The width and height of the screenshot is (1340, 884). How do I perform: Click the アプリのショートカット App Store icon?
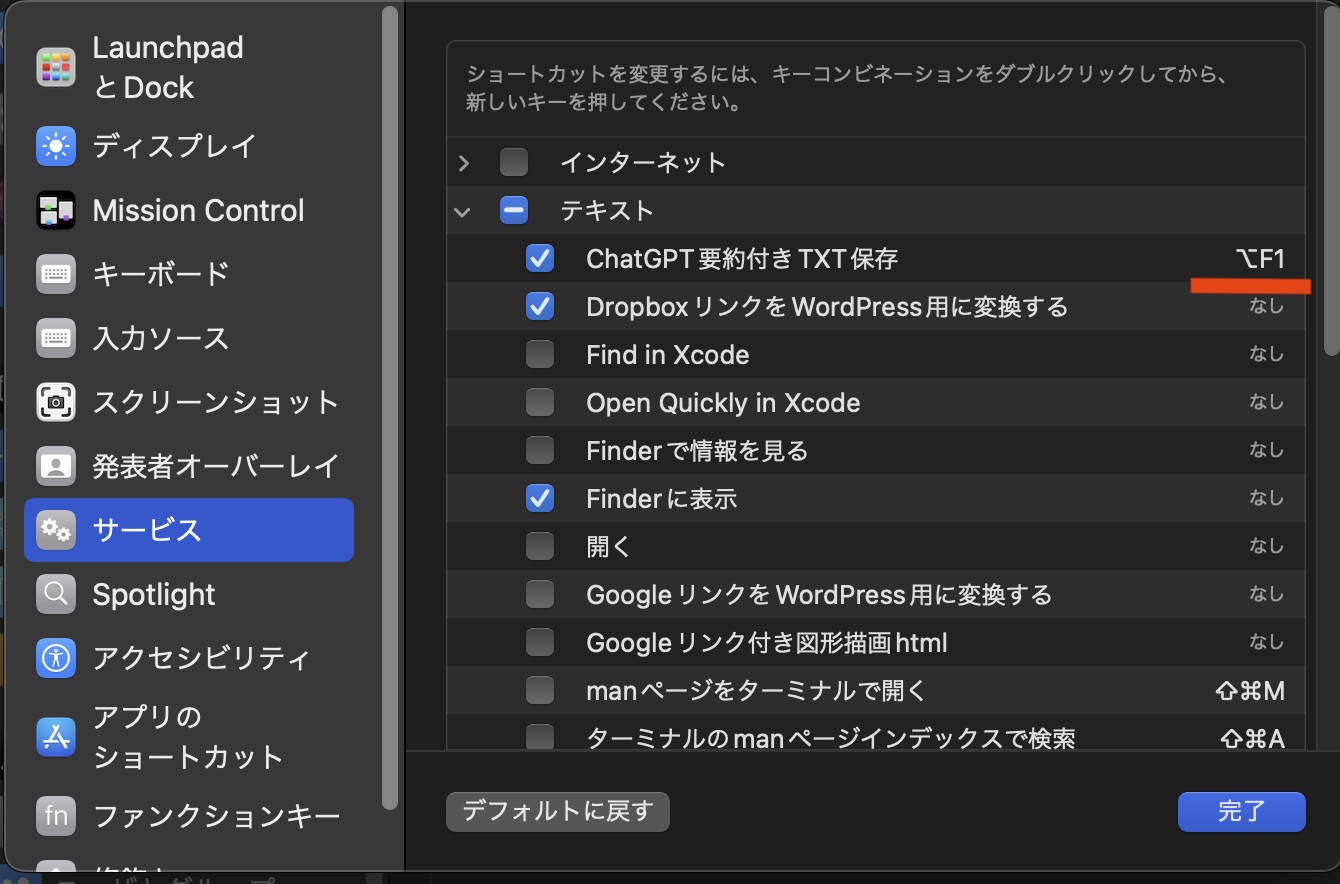coord(56,737)
